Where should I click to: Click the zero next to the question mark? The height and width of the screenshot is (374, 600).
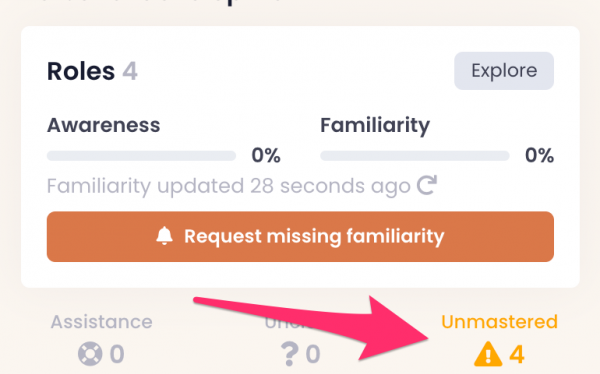click(x=313, y=354)
